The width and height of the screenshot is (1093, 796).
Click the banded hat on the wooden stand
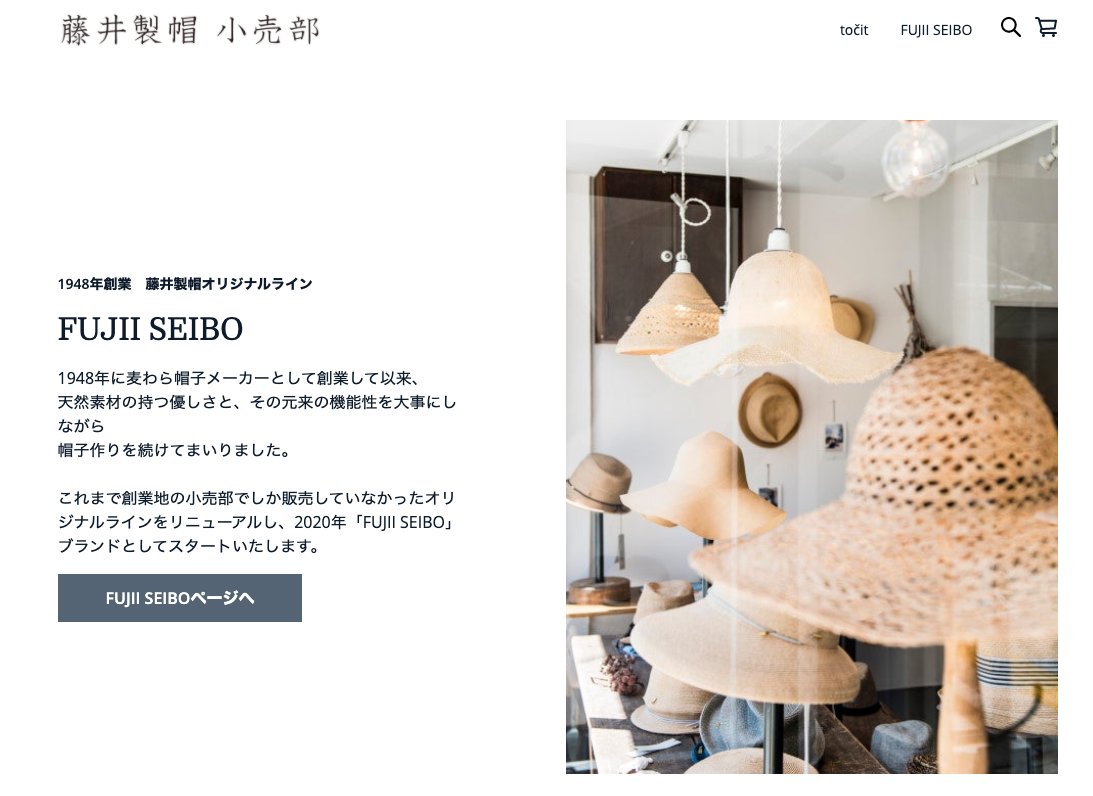click(x=597, y=482)
